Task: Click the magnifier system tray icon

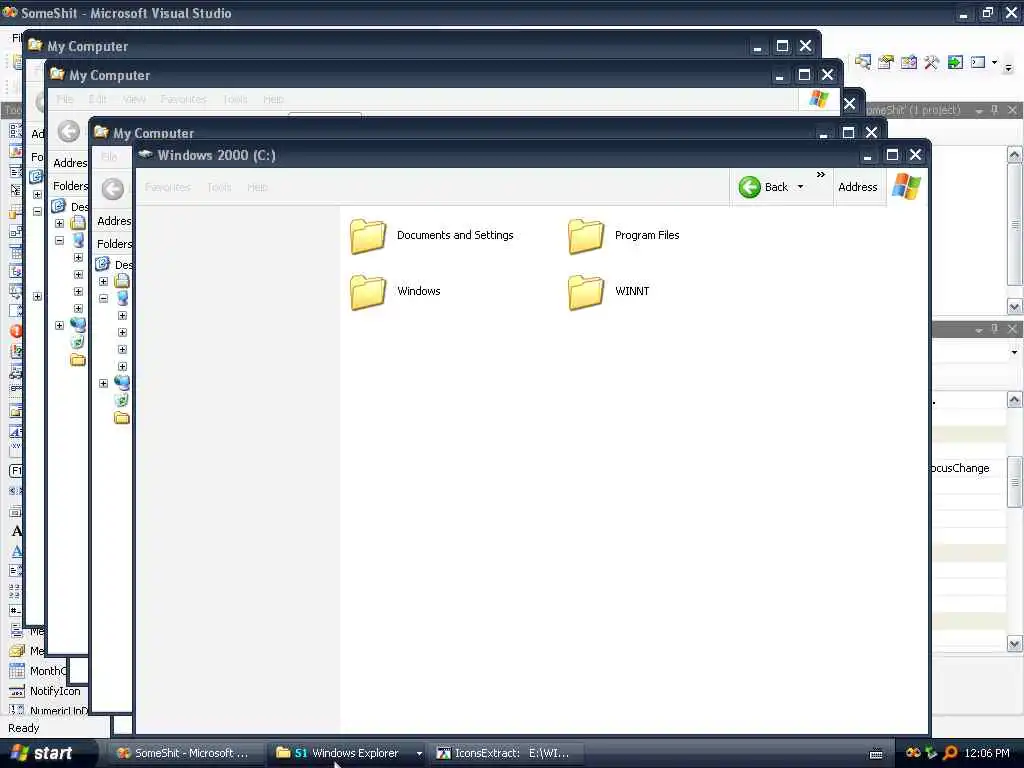Action: click(950, 753)
